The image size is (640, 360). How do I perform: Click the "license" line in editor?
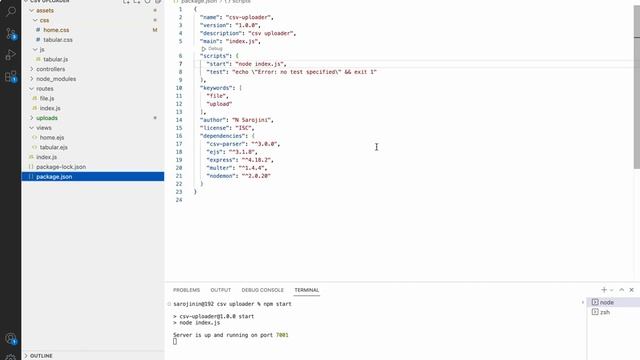tap(227, 128)
